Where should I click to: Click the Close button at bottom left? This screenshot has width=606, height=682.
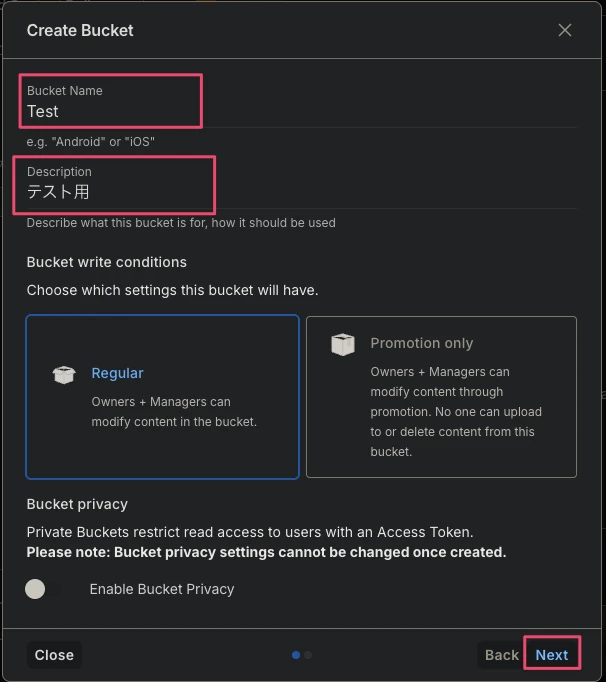[54, 655]
